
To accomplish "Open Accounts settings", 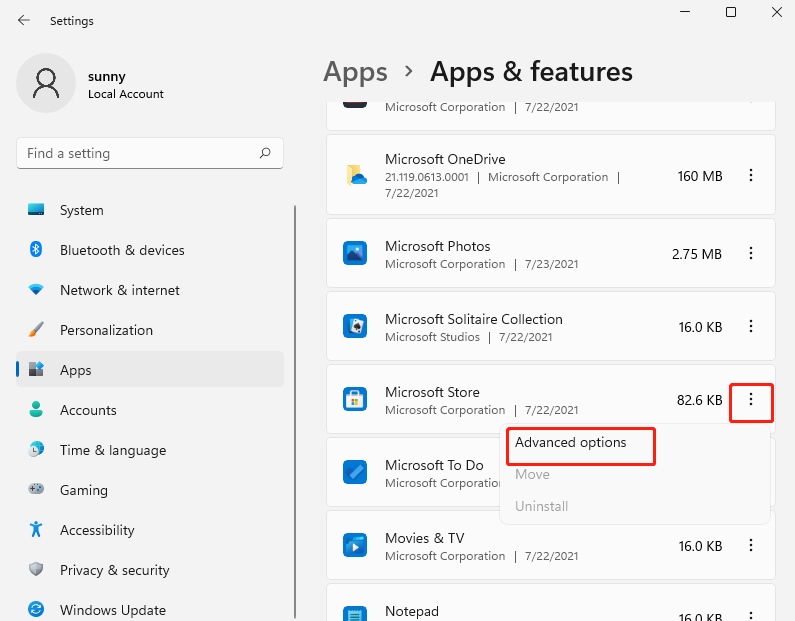I will pos(150,410).
